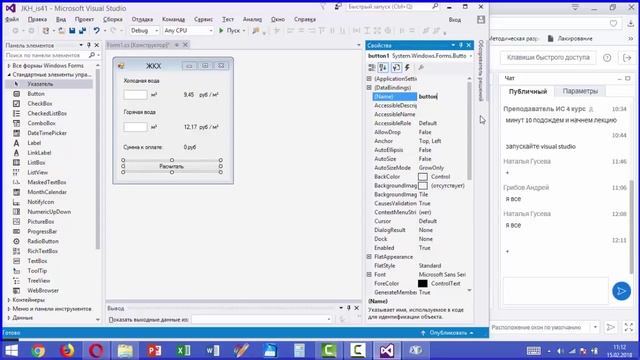Expand the FlatAppearance property node
Viewport: 640px width, 360px height.
coord(369,257)
